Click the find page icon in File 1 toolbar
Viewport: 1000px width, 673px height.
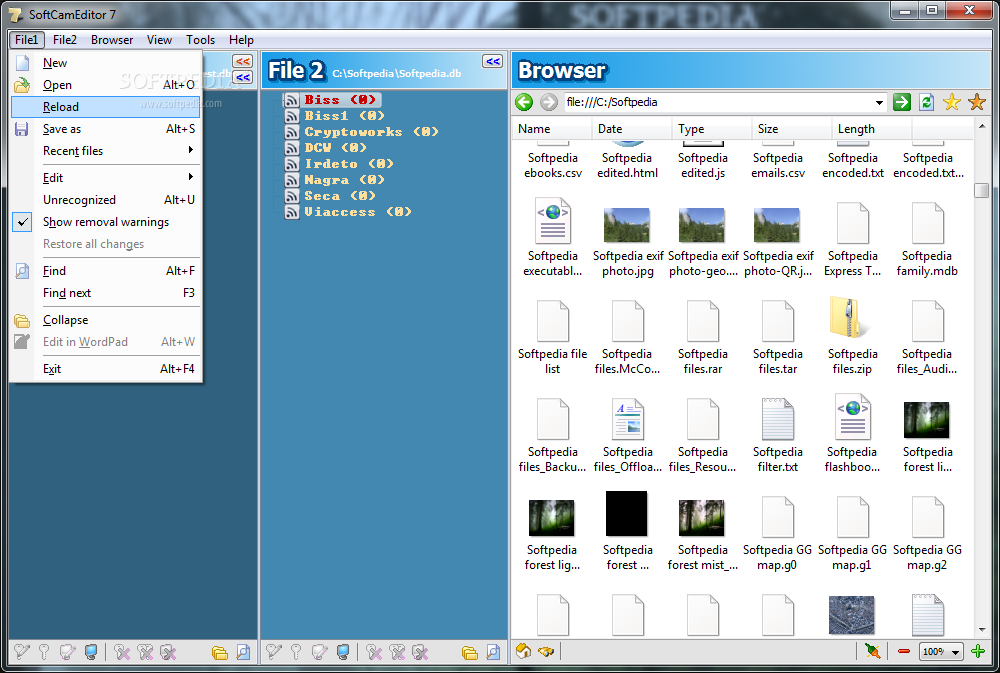point(243,652)
